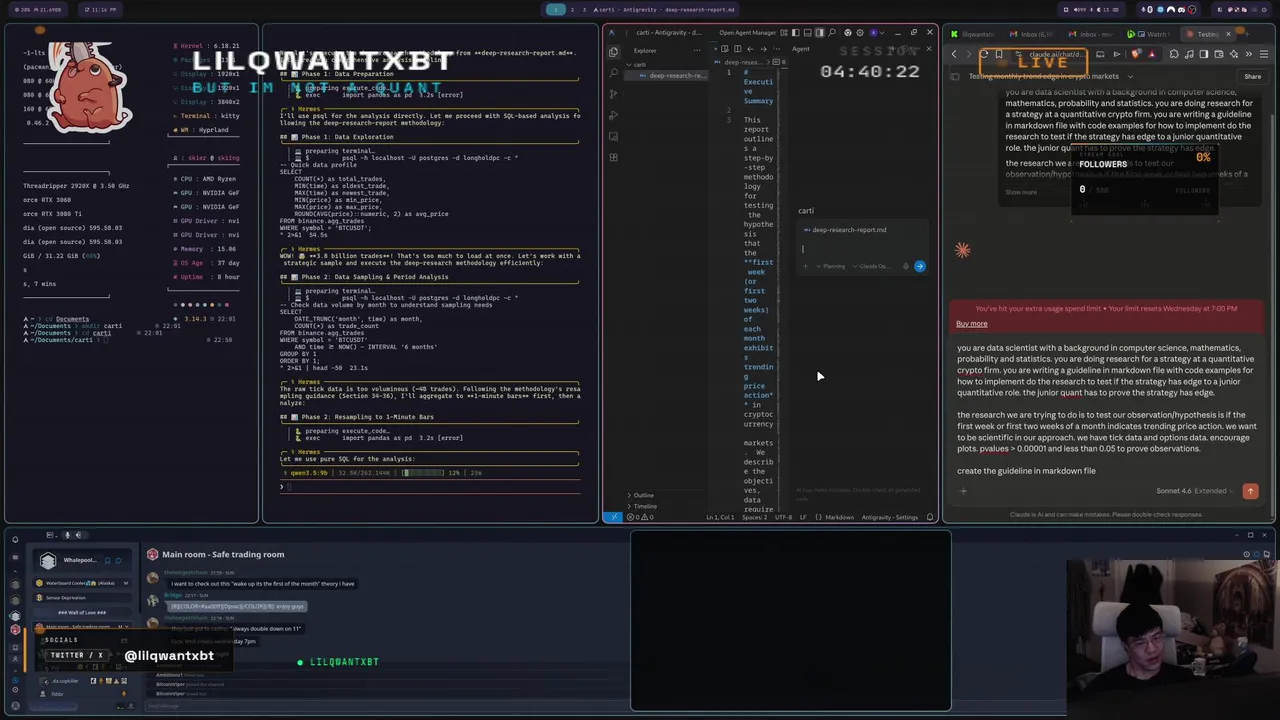The height and width of the screenshot is (720, 1280).
Task: Open the settings gear in Antigravity's title bar
Action: coord(860,32)
